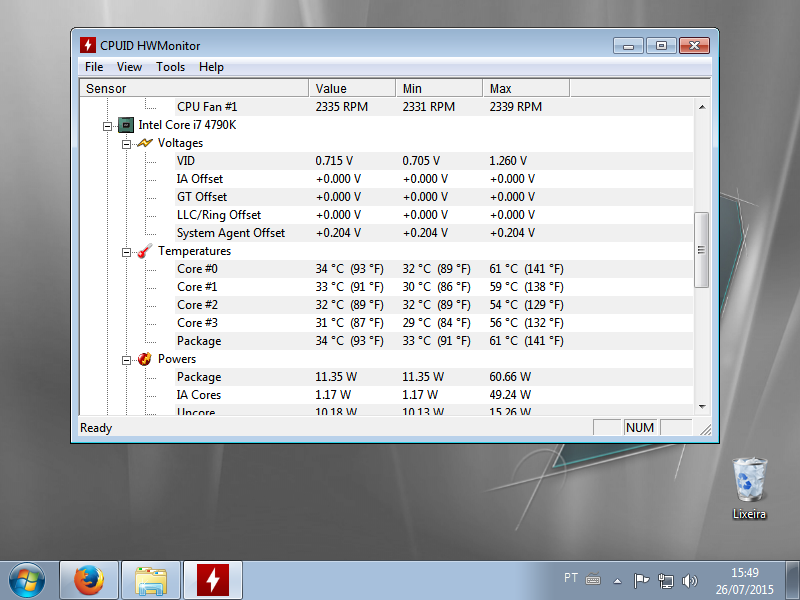Click the network tray icon
This screenshot has height=600, width=800.
pos(665,580)
